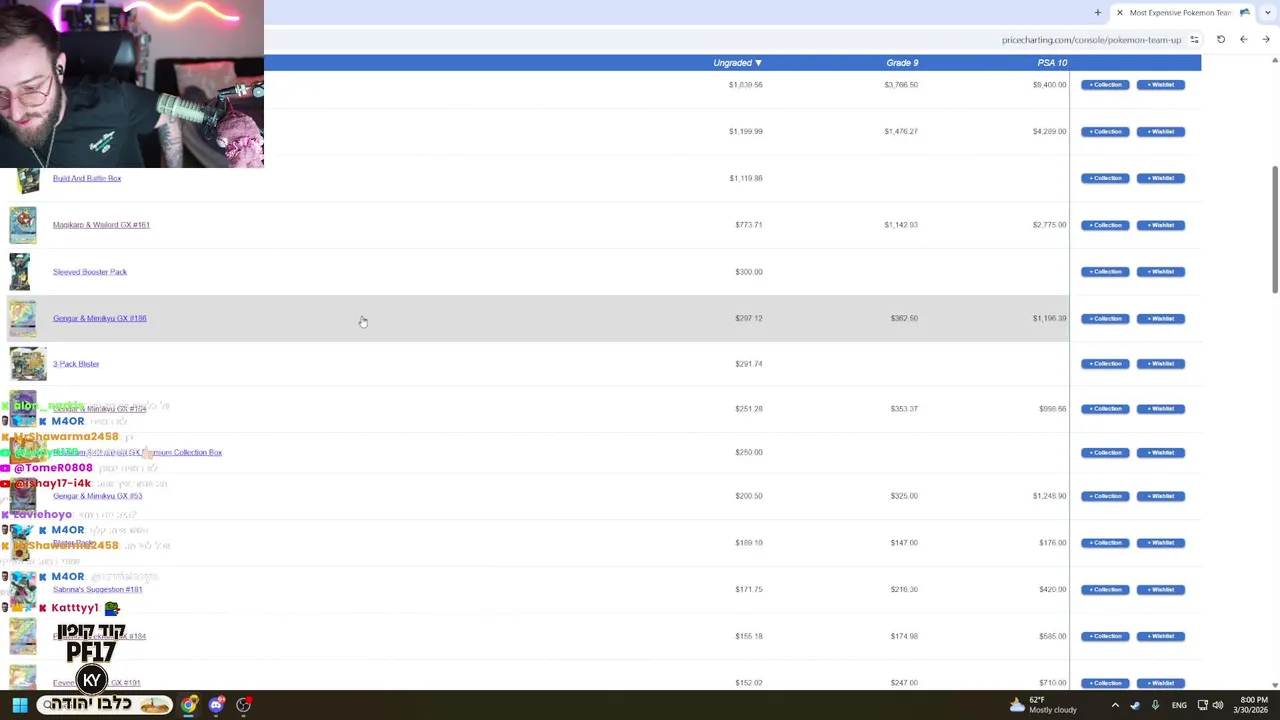Add Magikarp & Wailord GX #161 to Wishlist

point(1161,225)
